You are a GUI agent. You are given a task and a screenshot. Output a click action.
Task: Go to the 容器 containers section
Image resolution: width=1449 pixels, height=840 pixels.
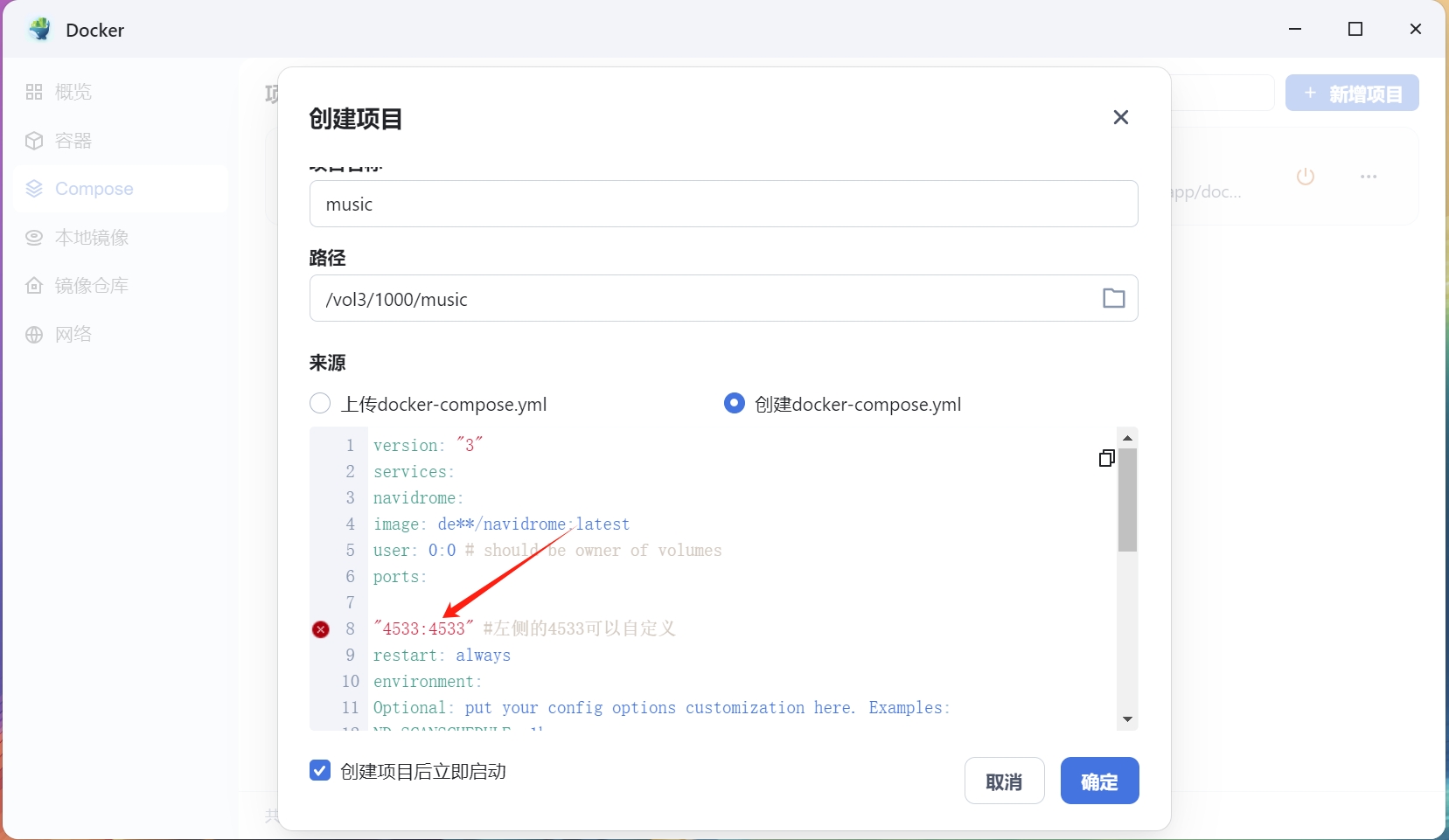(x=120, y=141)
